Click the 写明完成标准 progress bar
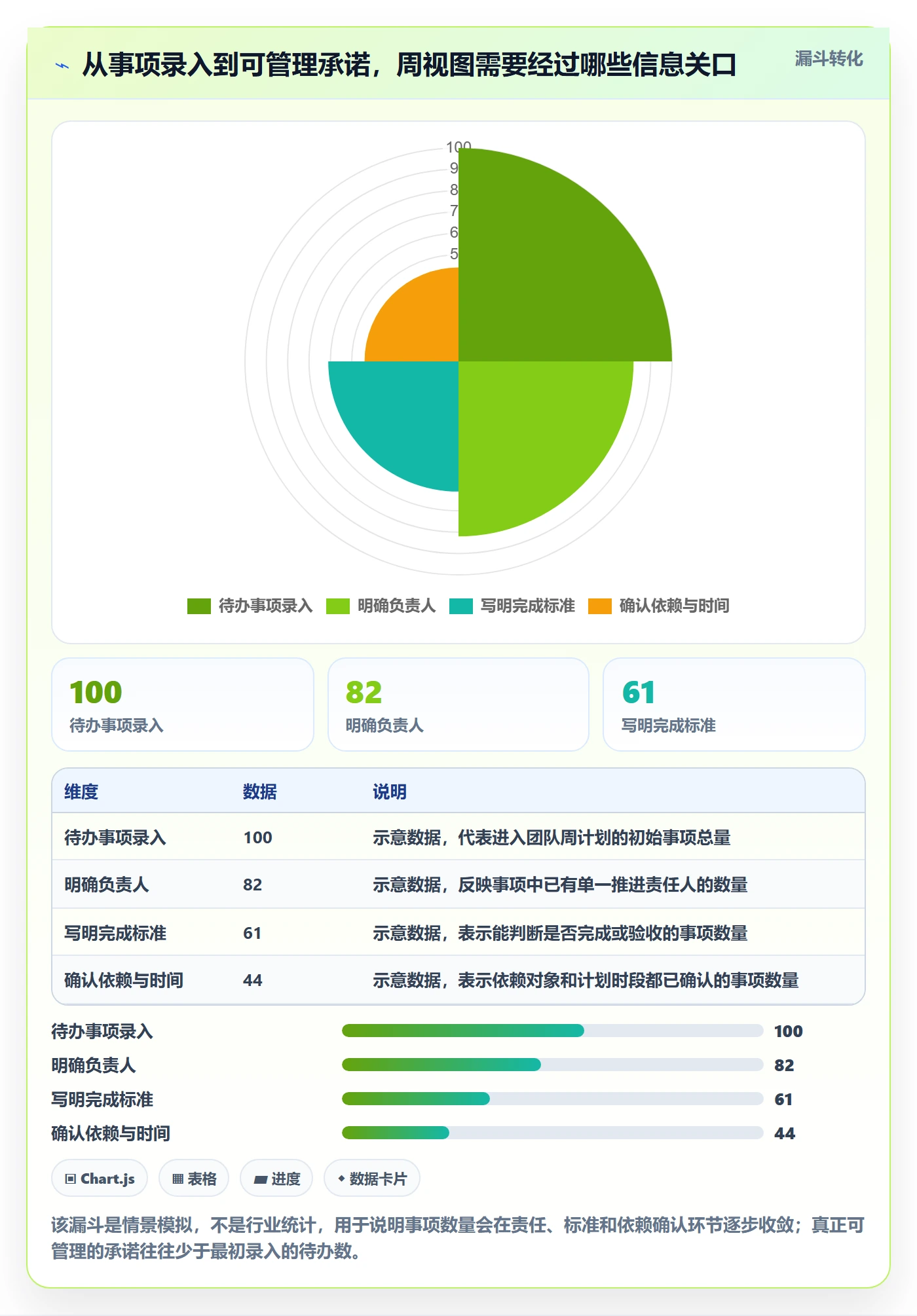 (552, 1099)
